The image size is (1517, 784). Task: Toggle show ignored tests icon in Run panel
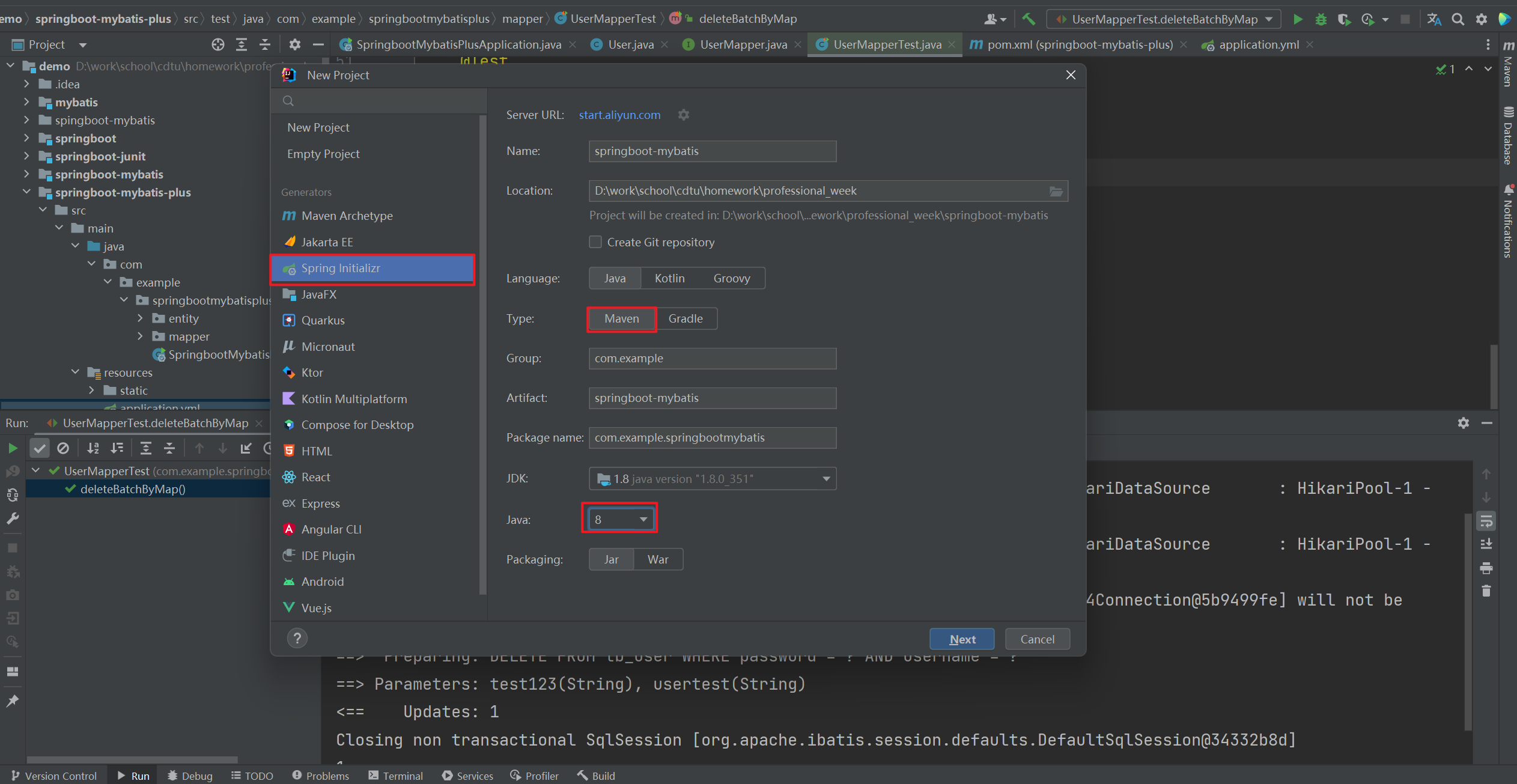(x=63, y=448)
